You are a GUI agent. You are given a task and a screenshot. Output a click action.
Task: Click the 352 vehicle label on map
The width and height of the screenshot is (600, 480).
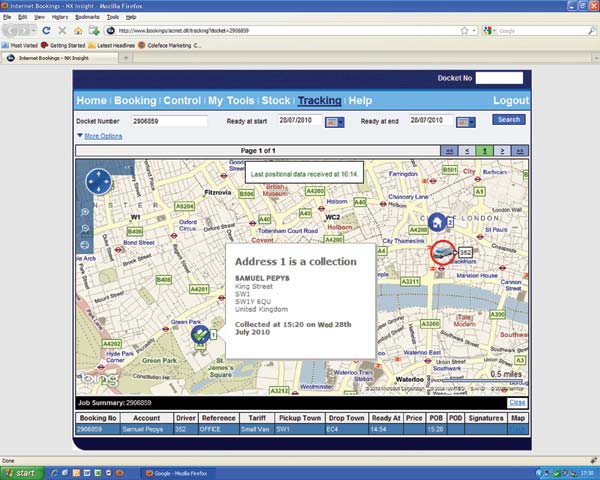click(465, 252)
